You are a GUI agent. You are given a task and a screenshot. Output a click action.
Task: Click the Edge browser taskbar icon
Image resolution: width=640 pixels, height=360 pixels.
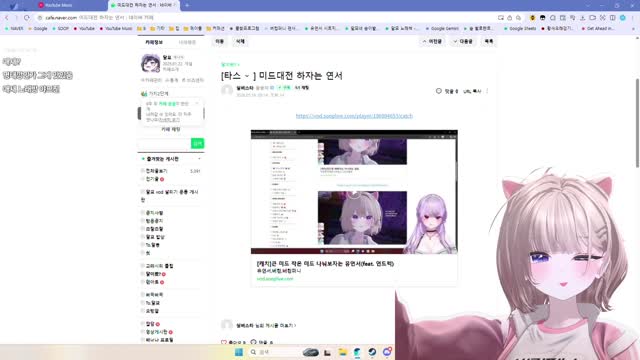coord(357,352)
